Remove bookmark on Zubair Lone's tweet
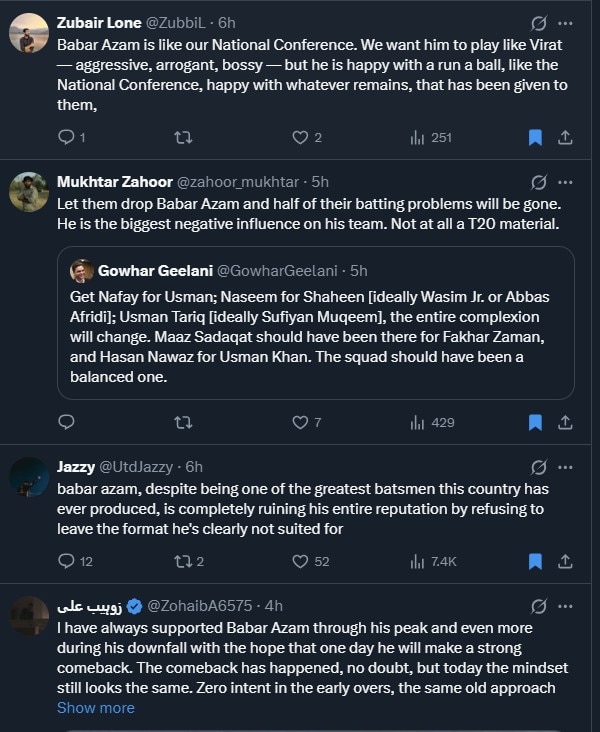The image size is (600, 732). point(535,137)
